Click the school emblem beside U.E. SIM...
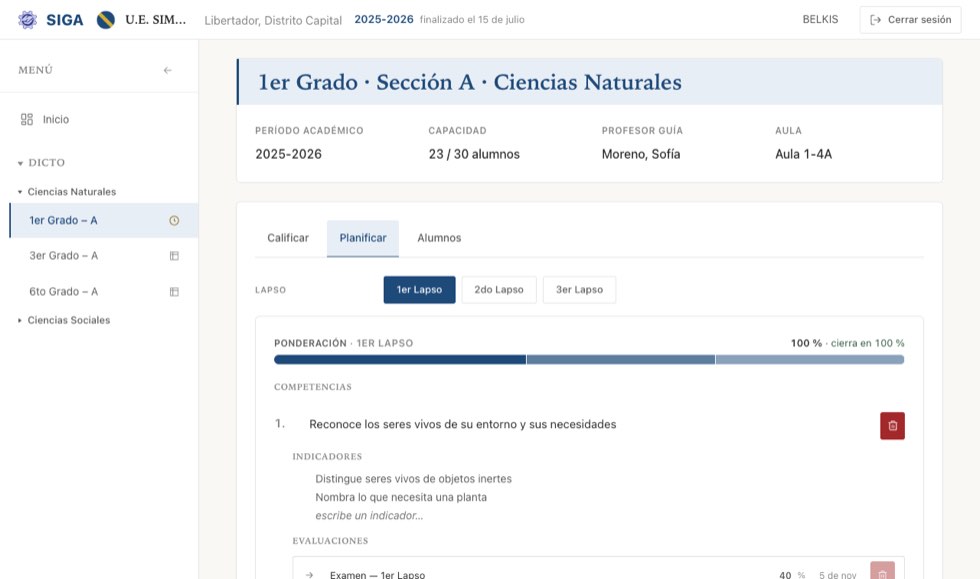This screenshot has width=980, height=579. pyautogui.click(x=106, y=20)
